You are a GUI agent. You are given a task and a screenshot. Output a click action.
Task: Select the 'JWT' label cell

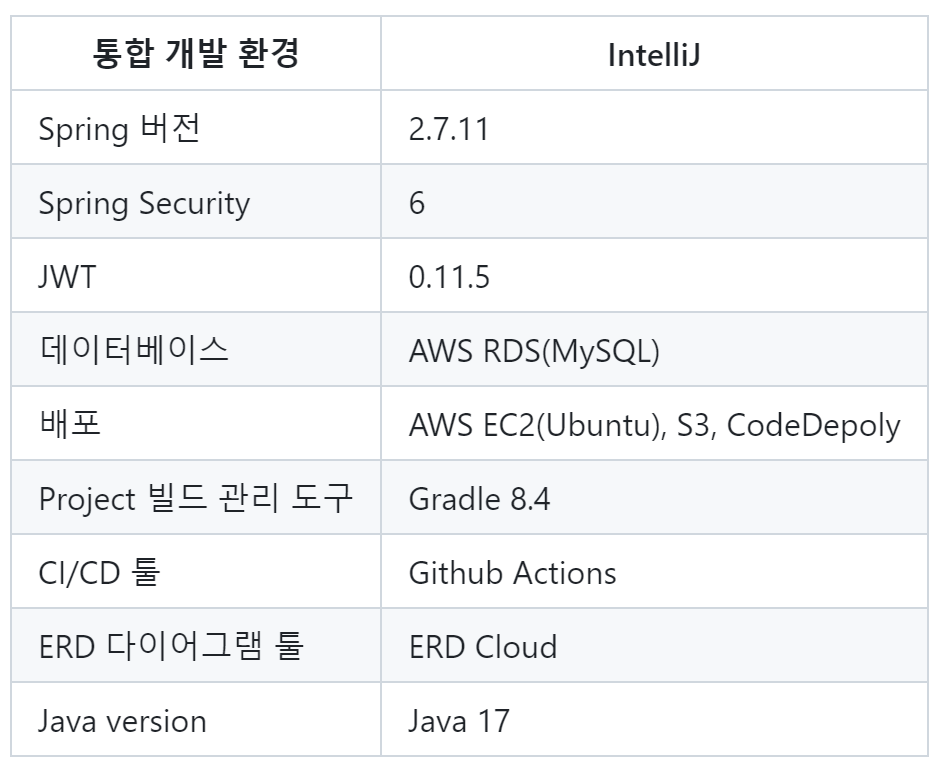(x=196, y=276)
